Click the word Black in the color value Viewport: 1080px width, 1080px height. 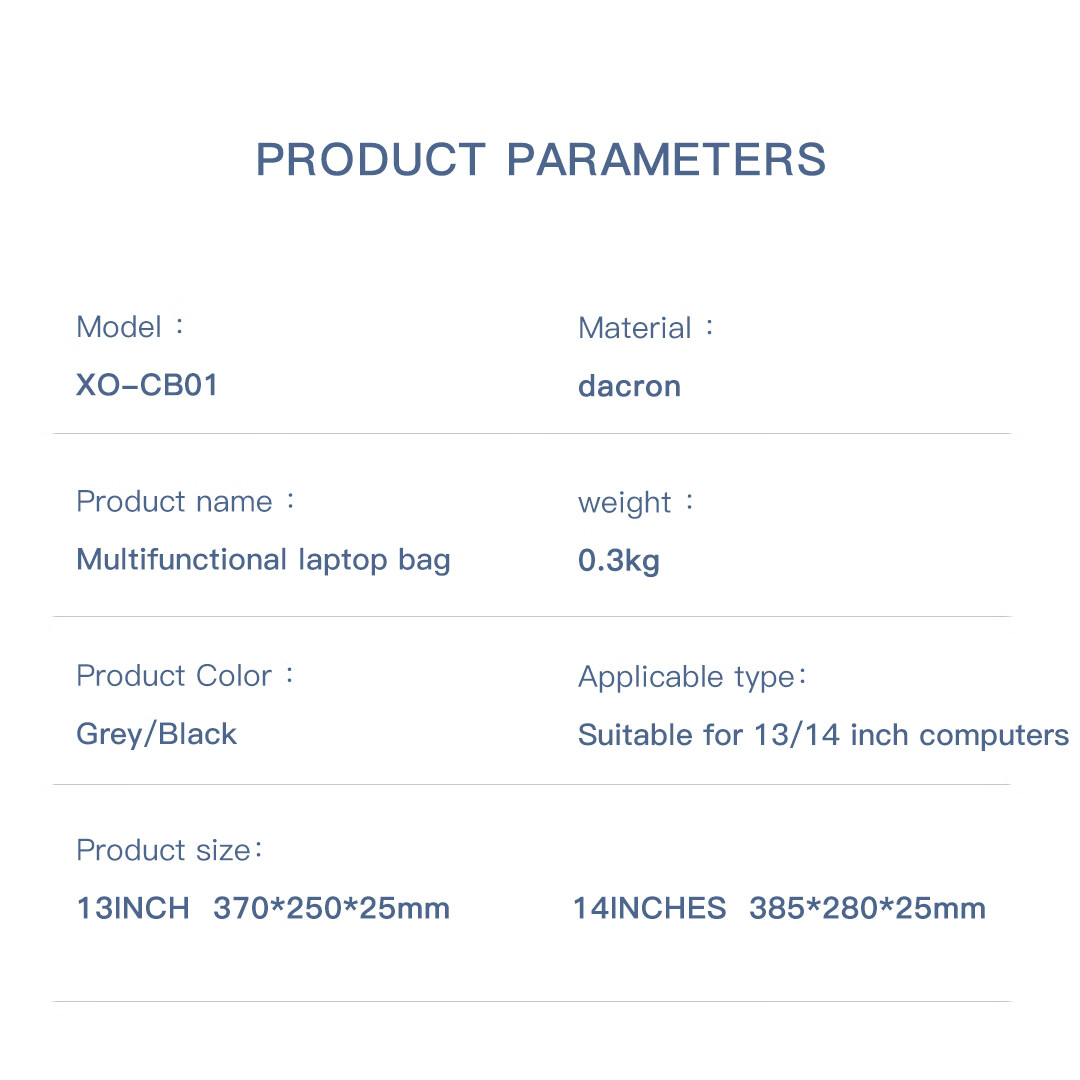coord(198,734)
